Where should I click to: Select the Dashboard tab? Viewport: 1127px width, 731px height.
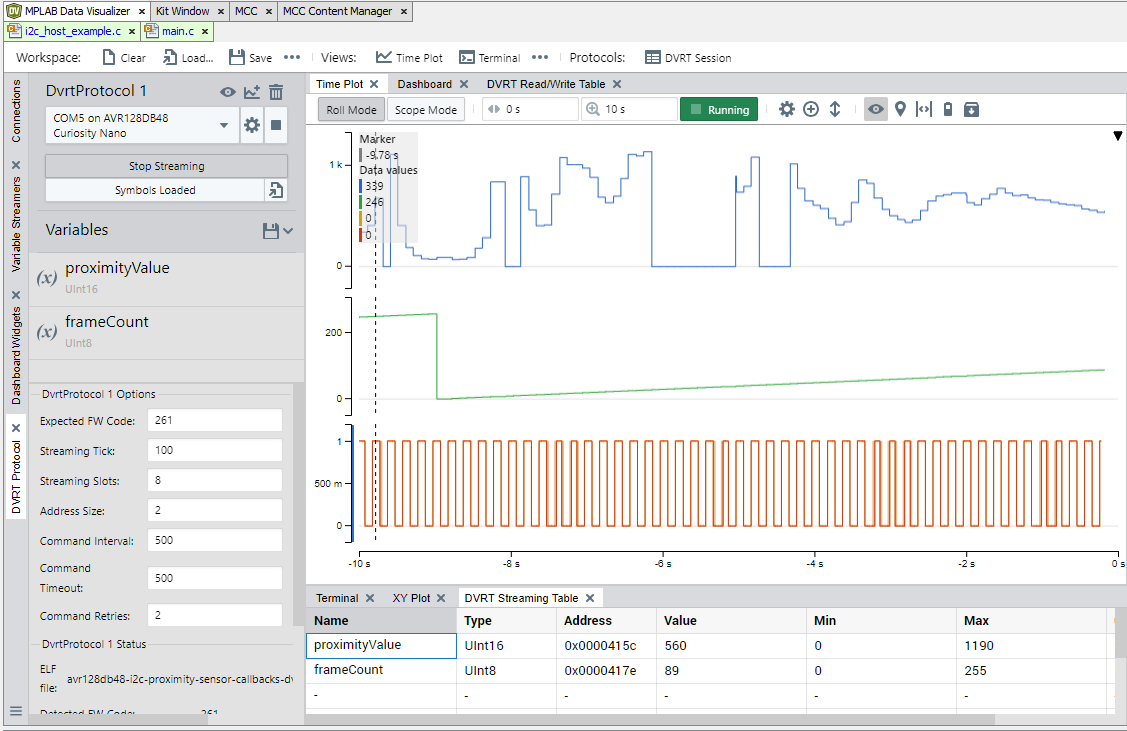tap(425, 84)
